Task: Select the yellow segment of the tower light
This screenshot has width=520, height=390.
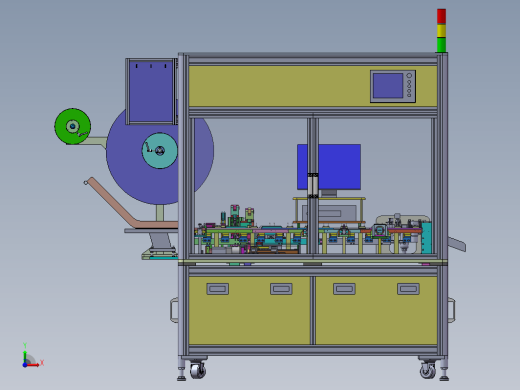Action: coord(441,31)
